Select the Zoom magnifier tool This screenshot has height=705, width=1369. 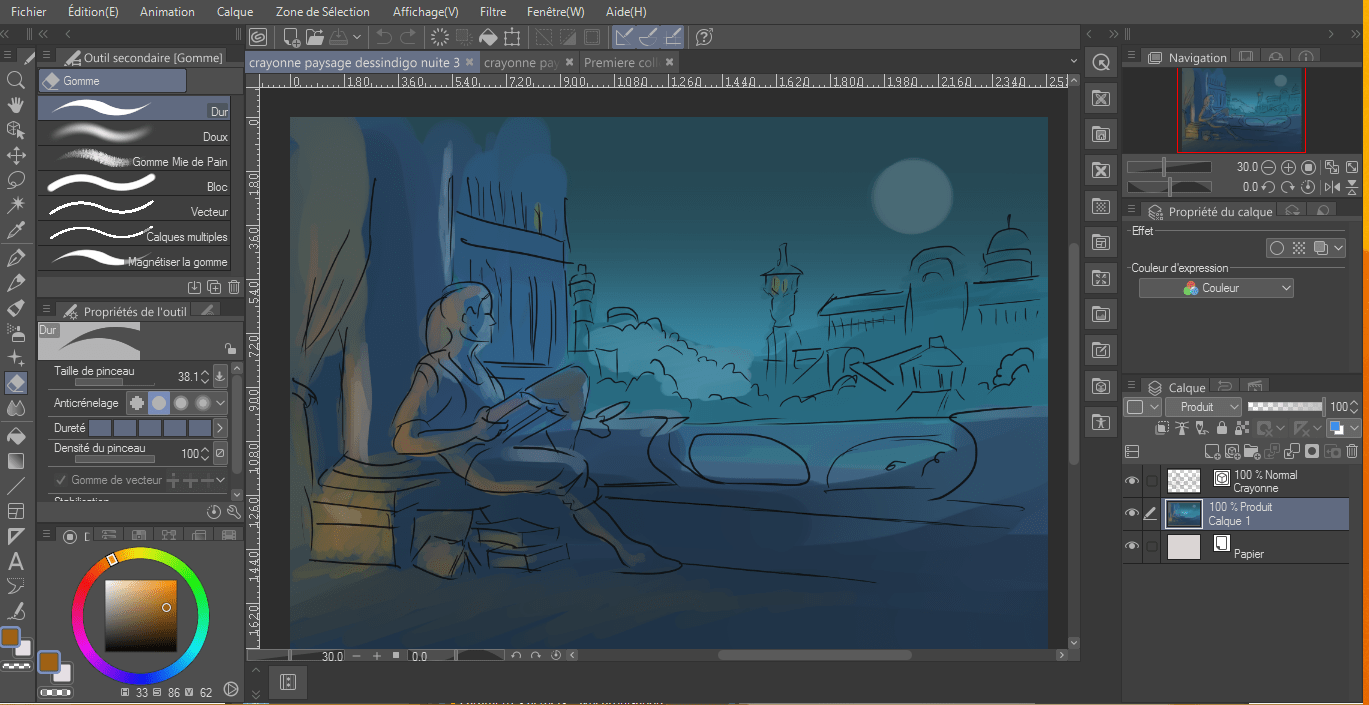pos(16,80)
